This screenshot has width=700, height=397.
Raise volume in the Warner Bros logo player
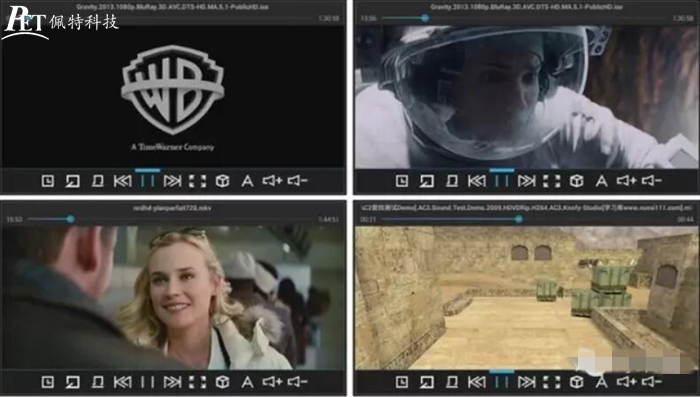click(x=272, y=181)
